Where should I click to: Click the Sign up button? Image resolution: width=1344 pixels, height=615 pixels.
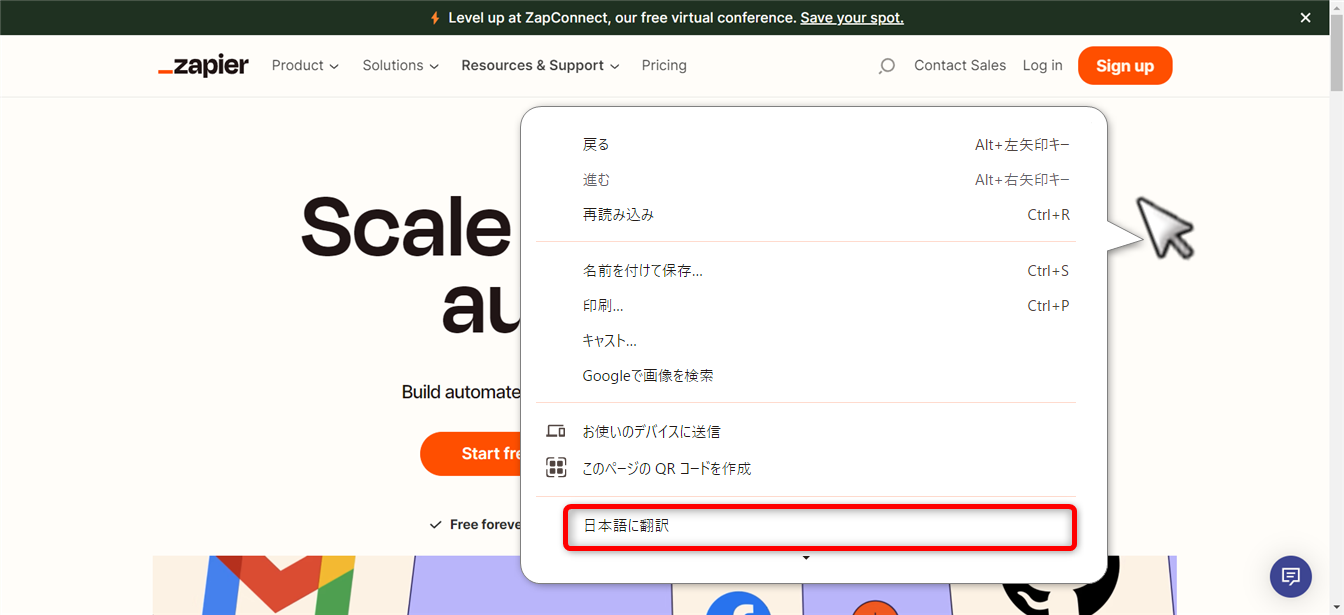click(x=1125, y=65)
